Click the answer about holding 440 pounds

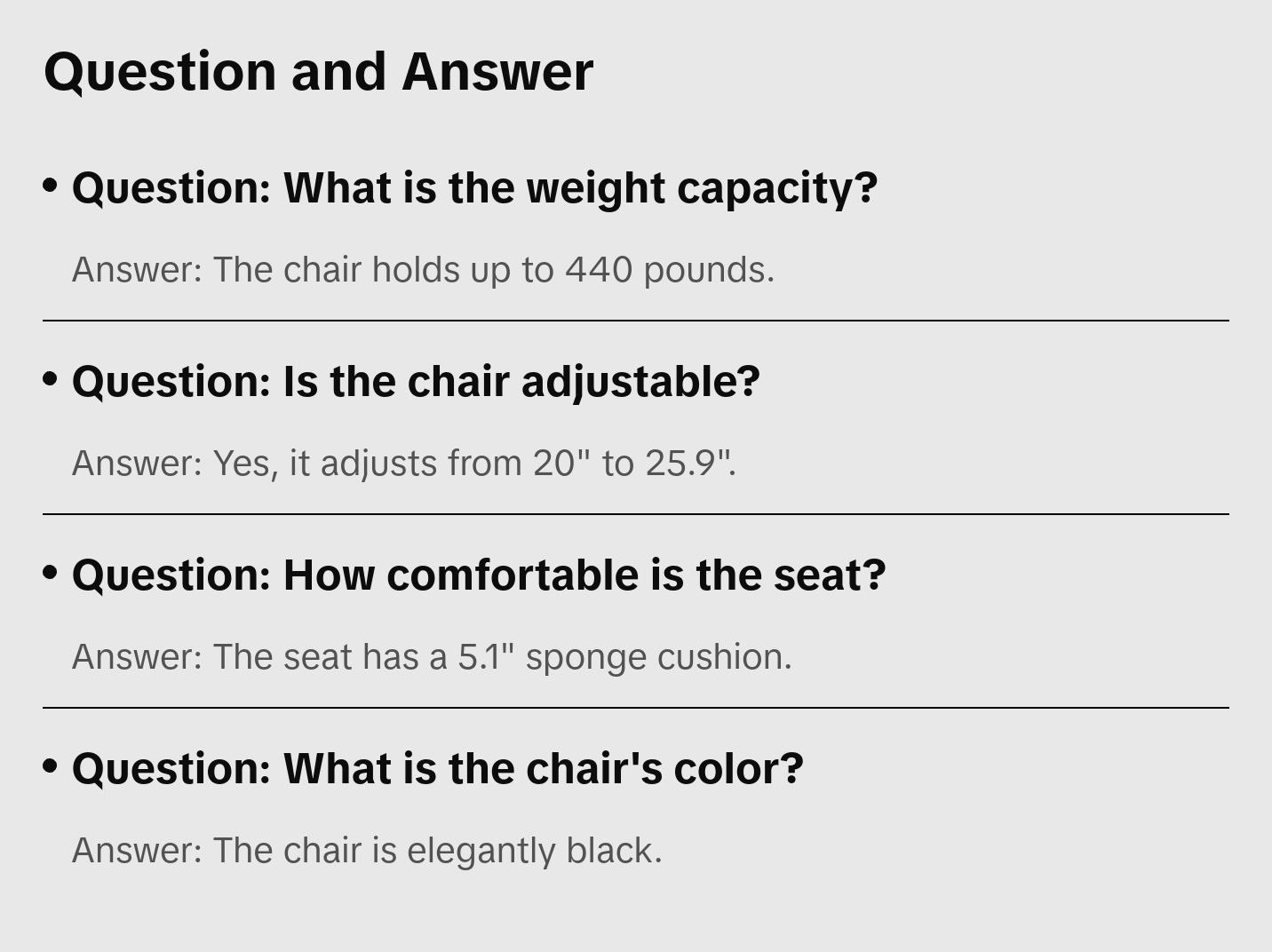[423, 270]
